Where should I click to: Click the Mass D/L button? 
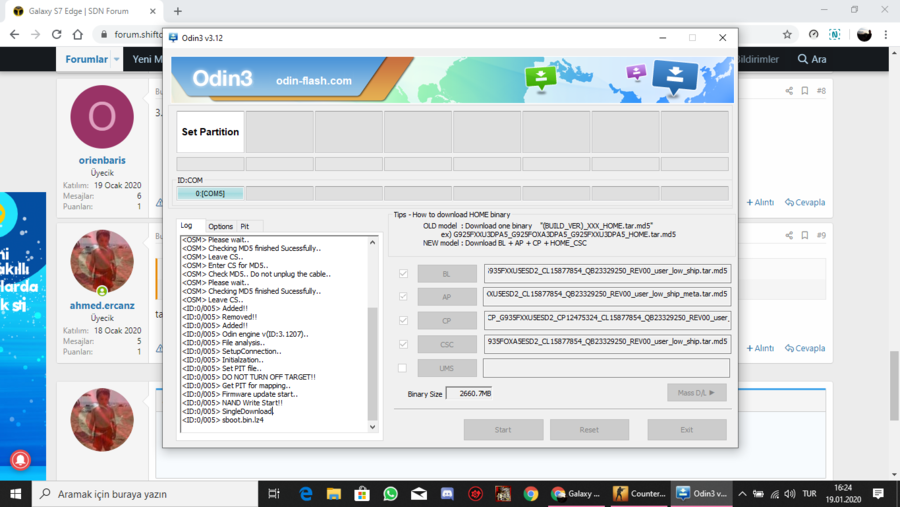(696, 393)
